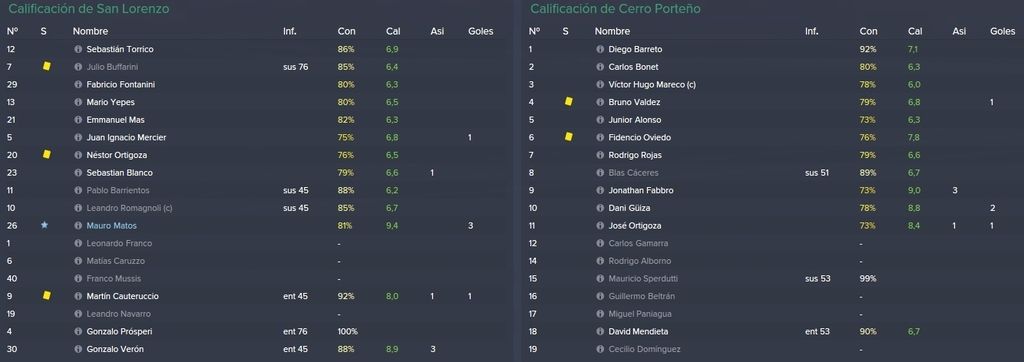The width and height of the screenshot is (1024, 362).
Task: Click Fidencio Oviedo's yellow card icon
Action: coord(568,137)
